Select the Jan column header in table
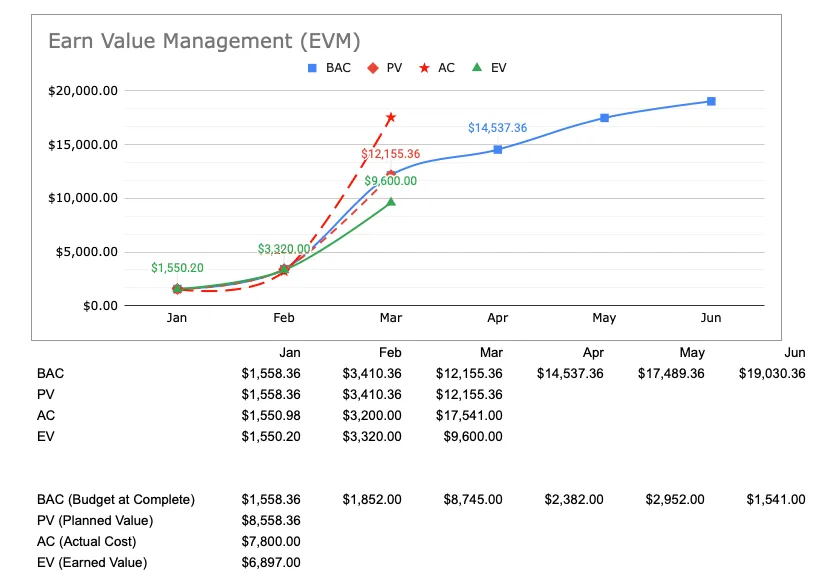828x580 pixels. (x=290, y=352)
